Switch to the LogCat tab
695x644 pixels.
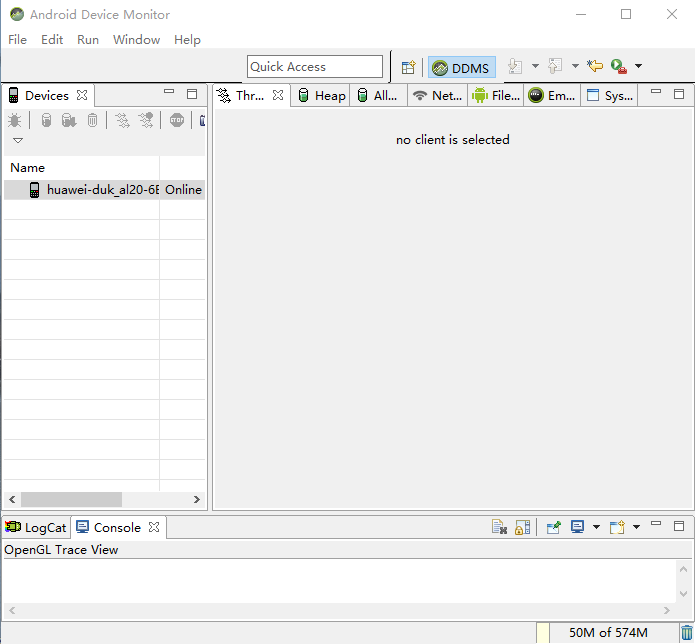(35, 527)
